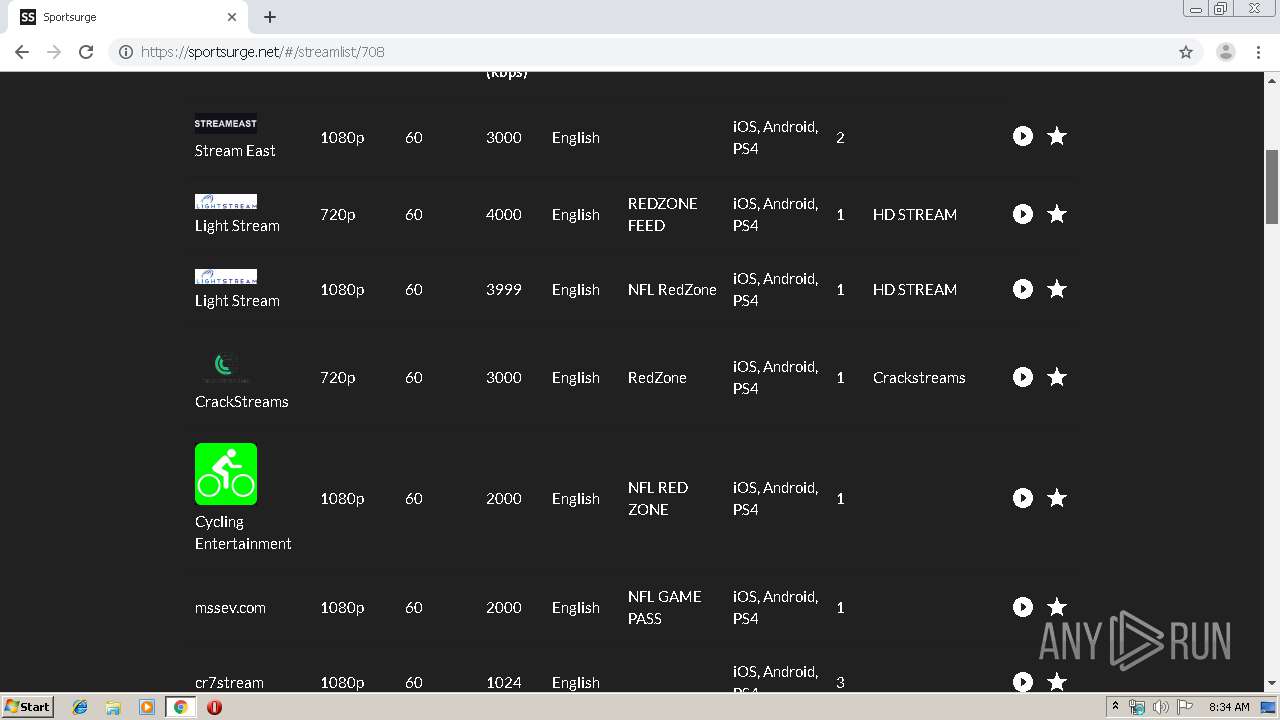Select the 3999 bitrate value

[x=504, y=290]
